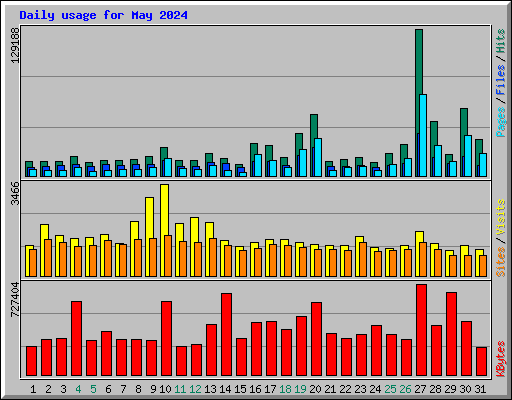This screenshot has height=400, width=512.
Task: Click green weekend day label 5
Action: pyautogui.click(x=93, y=389)
